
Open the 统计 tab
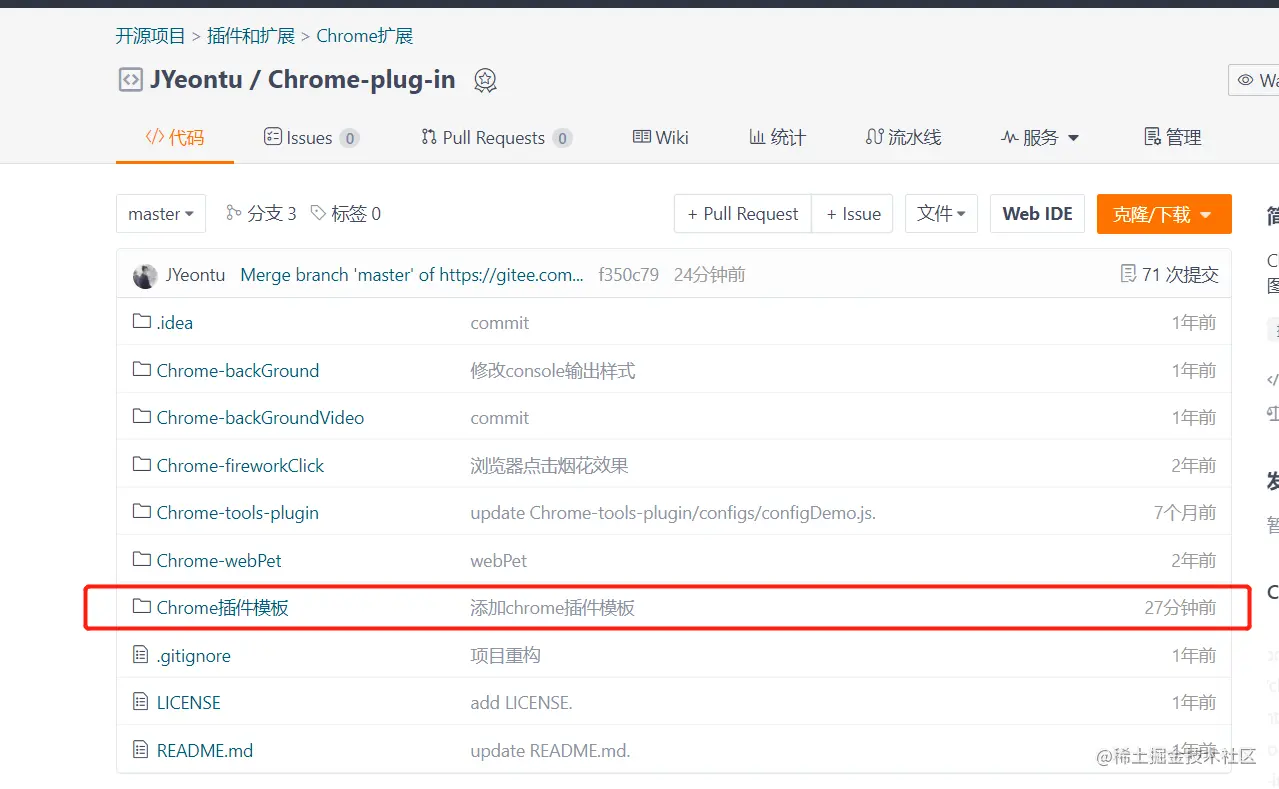coord(777,138)
